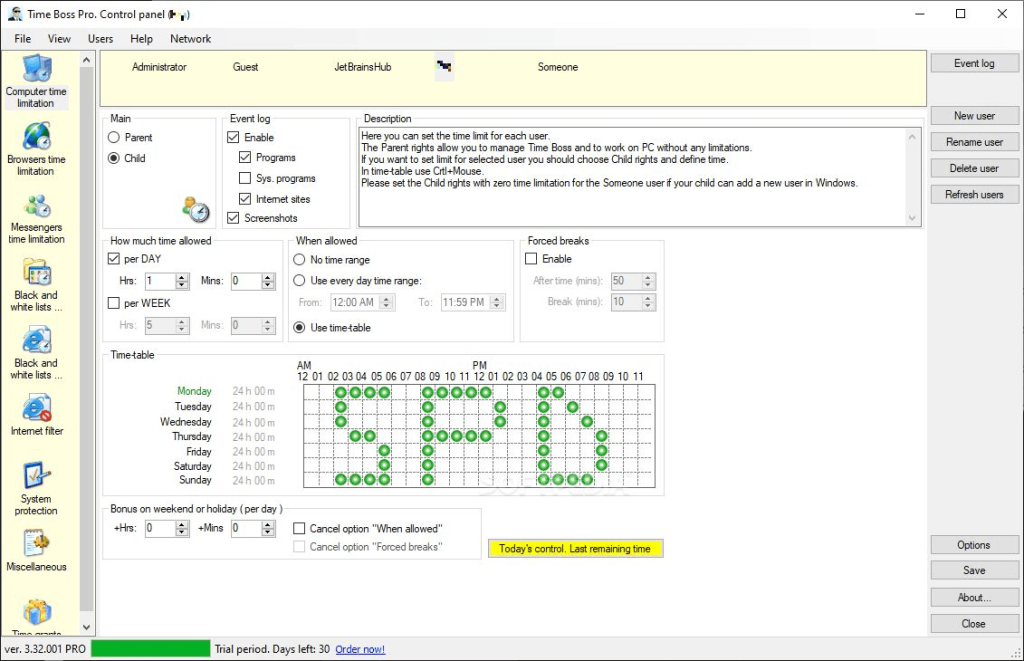Open second Black and white lists icon with browser logo
The image size is (1024, 661).
coord(37,353)
